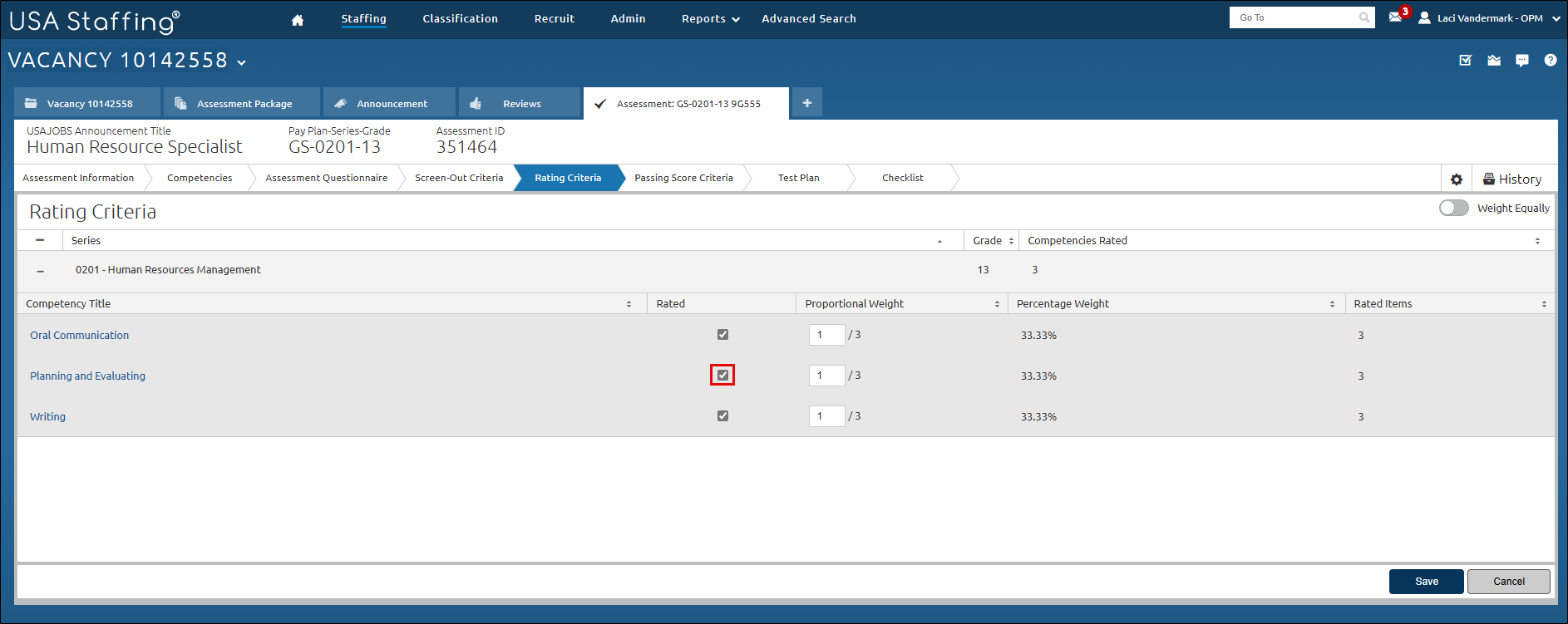Edit Writing proportional weight field
This screenshot has width=1568, height=624.
point(826,416)
